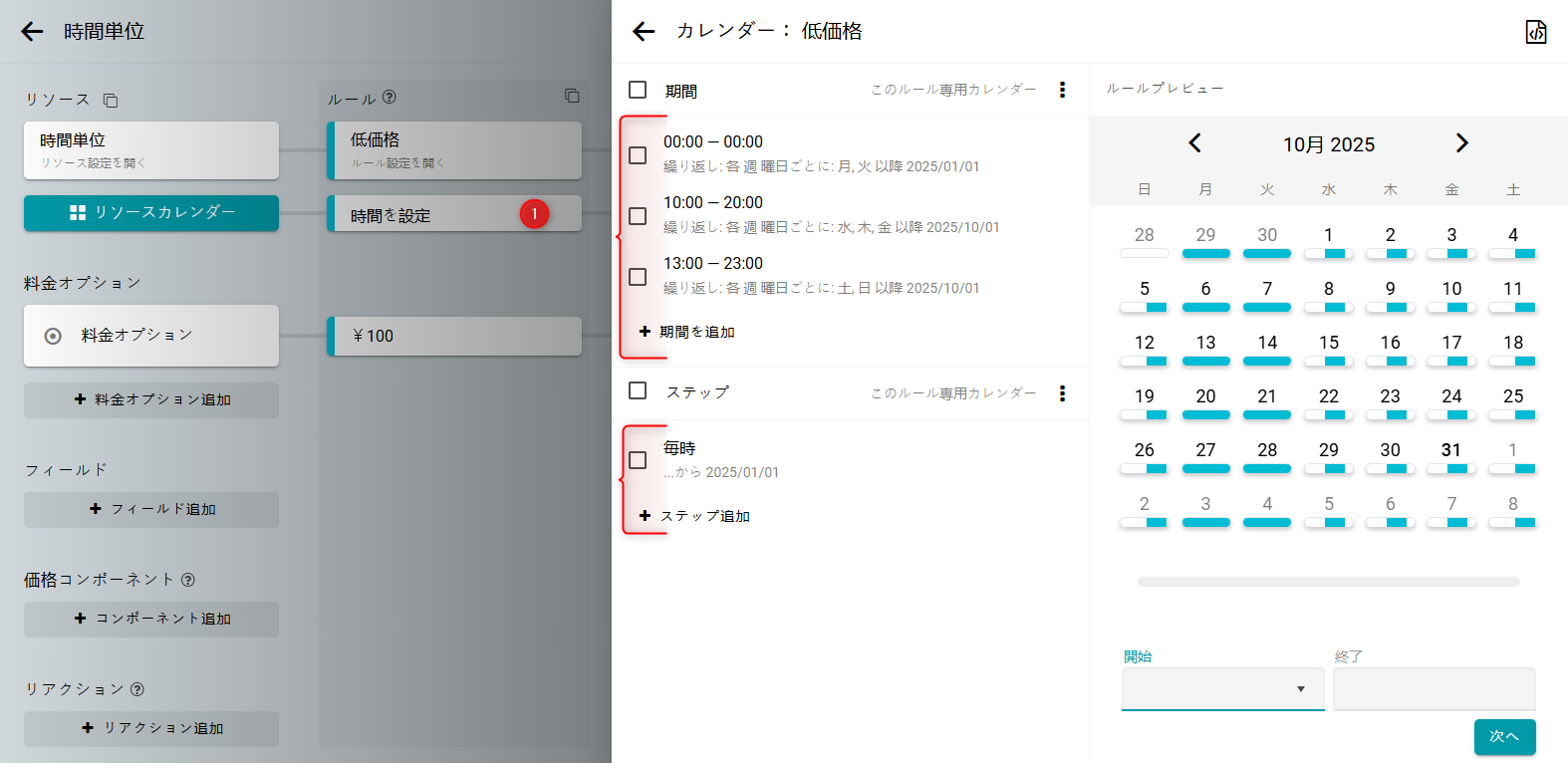
Task: Click the copy icon next to リソース
Action: tap(111, 101)
